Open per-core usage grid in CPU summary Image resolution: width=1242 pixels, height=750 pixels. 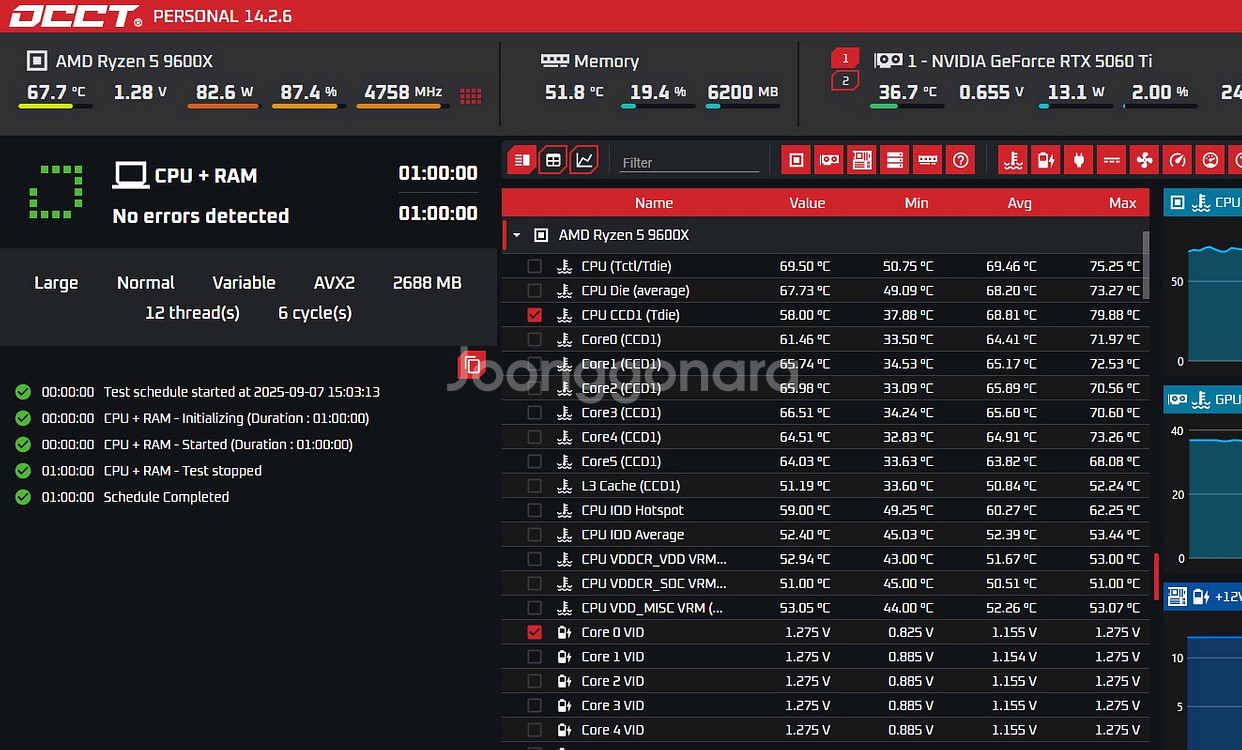[x=470, y=96]
